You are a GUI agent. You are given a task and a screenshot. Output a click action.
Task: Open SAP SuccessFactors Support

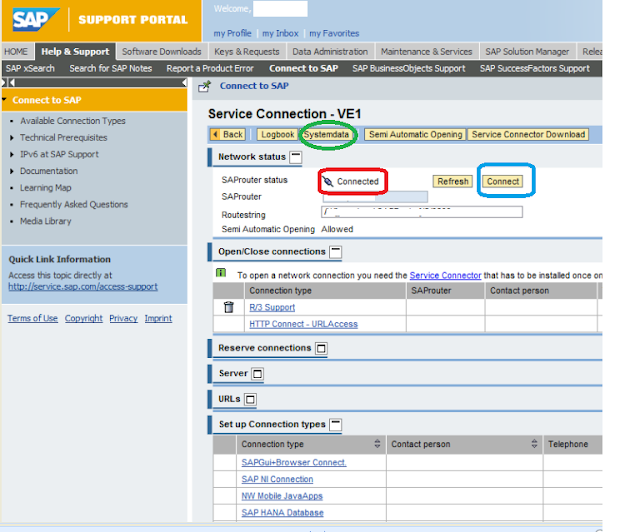(x=535, y=68)
